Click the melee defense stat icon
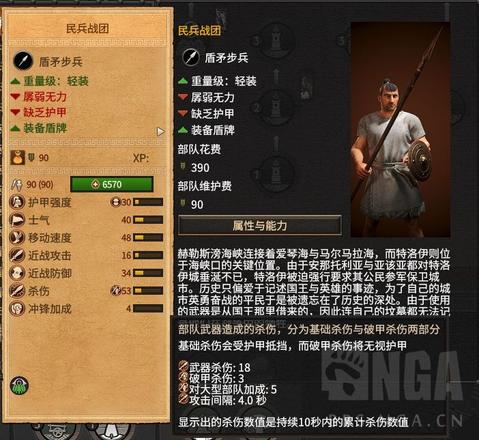The image size is (479, 440). 16,273
